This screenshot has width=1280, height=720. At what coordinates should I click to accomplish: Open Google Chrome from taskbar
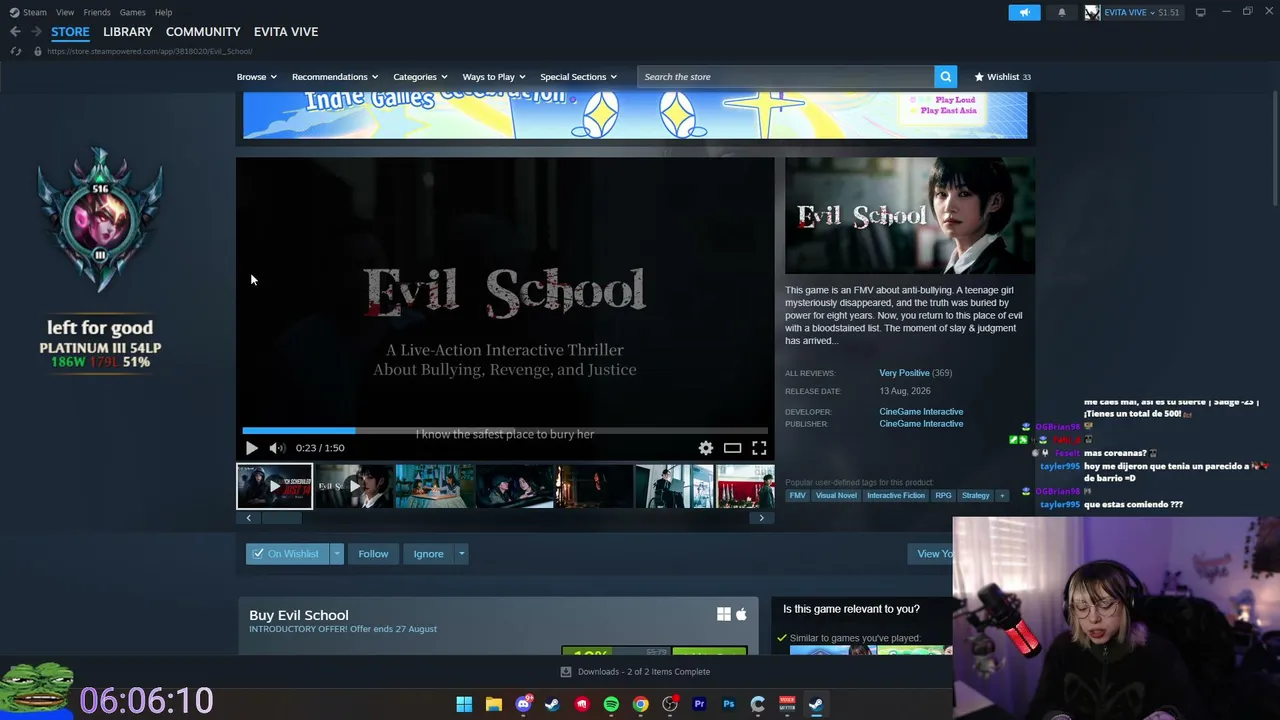(x=640, y=704)
